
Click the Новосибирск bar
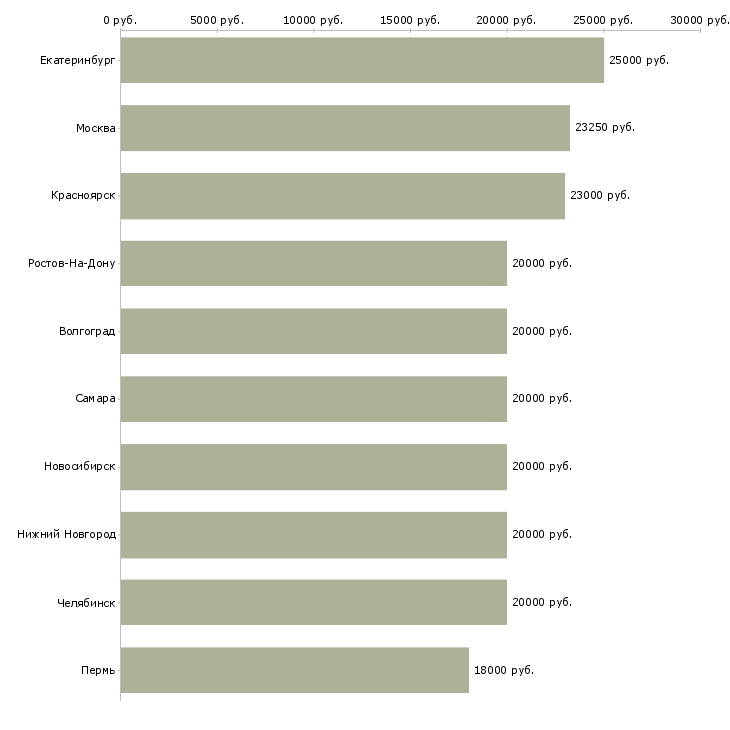(x=313, y=467)
